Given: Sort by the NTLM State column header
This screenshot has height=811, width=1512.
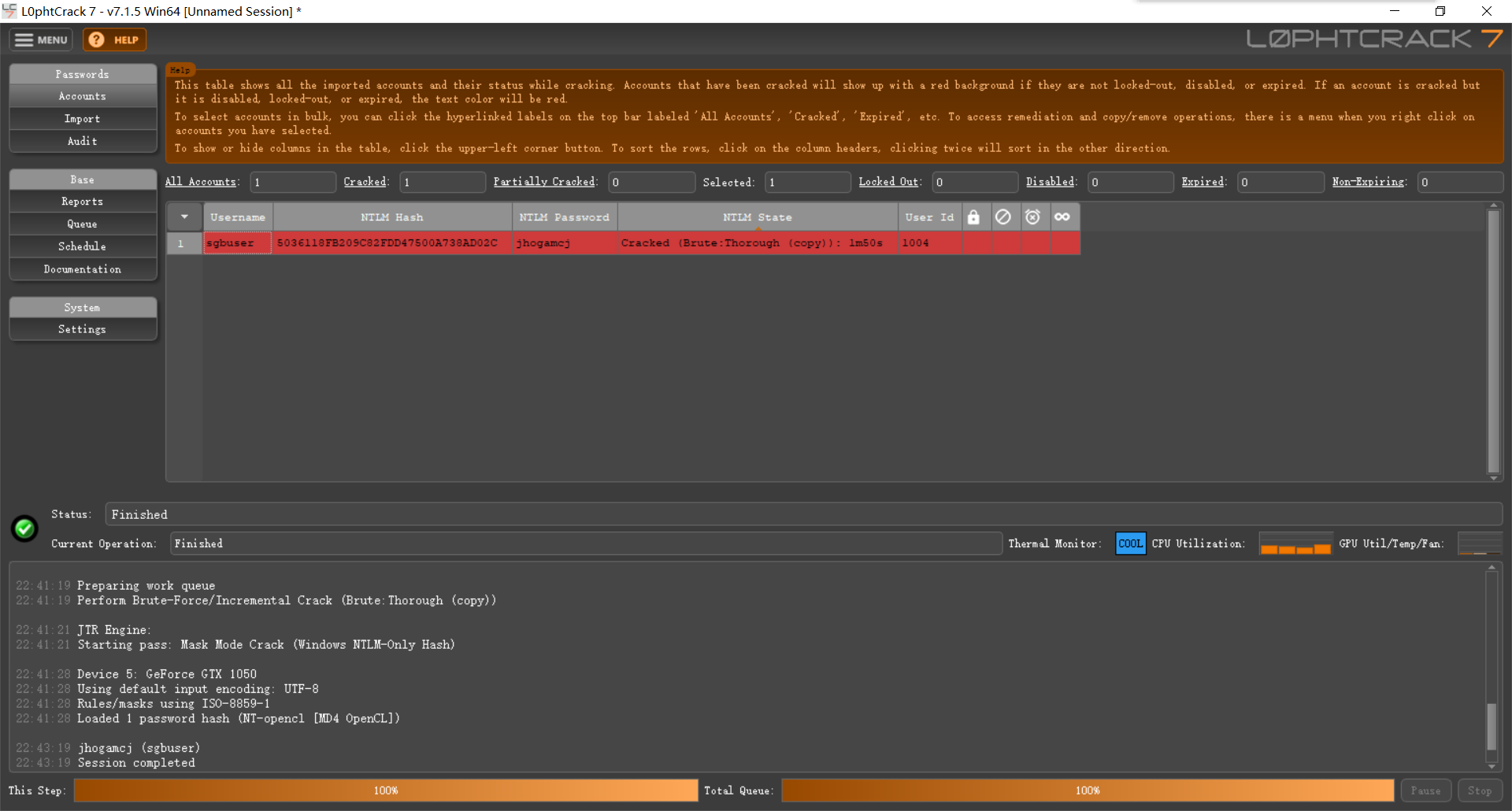Looking at the screenshot, I should pos(758,217).
